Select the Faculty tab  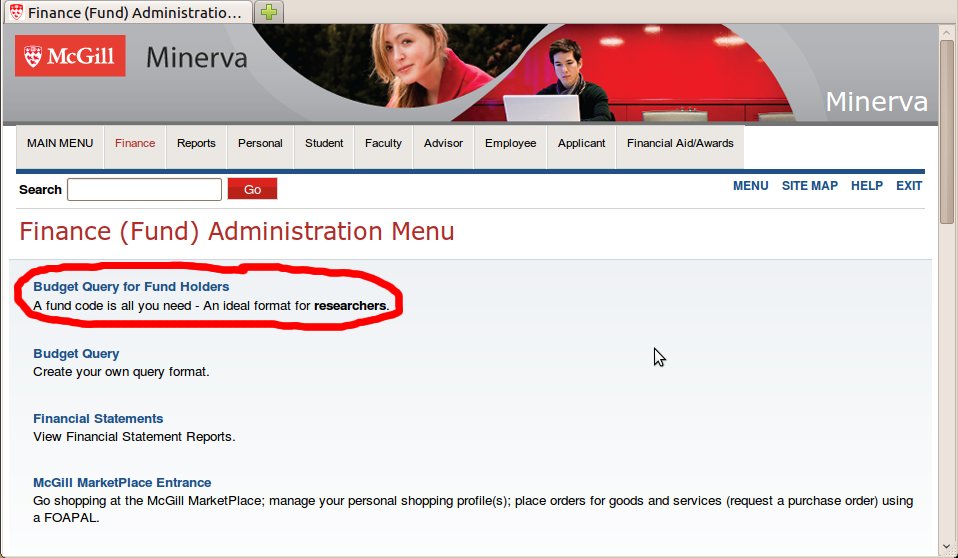click(383, 144)
